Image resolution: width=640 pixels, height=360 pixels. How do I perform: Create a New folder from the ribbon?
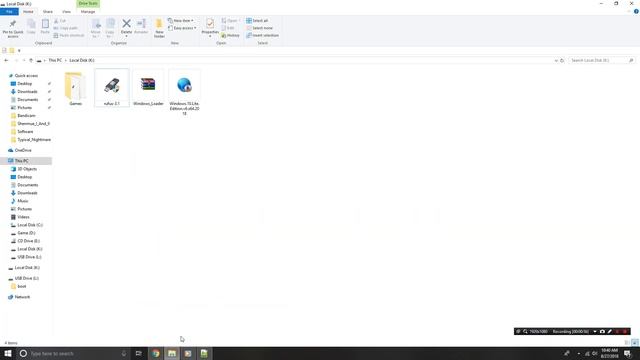click(x=159, y=28)
